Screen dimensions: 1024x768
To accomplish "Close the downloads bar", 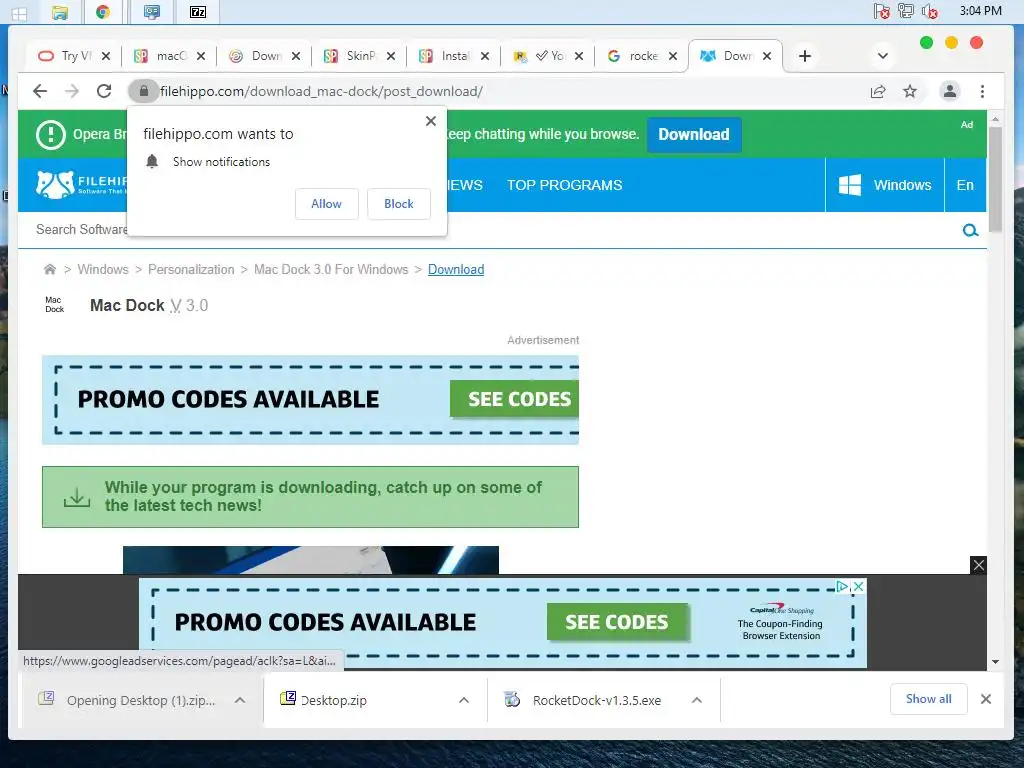I will tap(986, 699).
